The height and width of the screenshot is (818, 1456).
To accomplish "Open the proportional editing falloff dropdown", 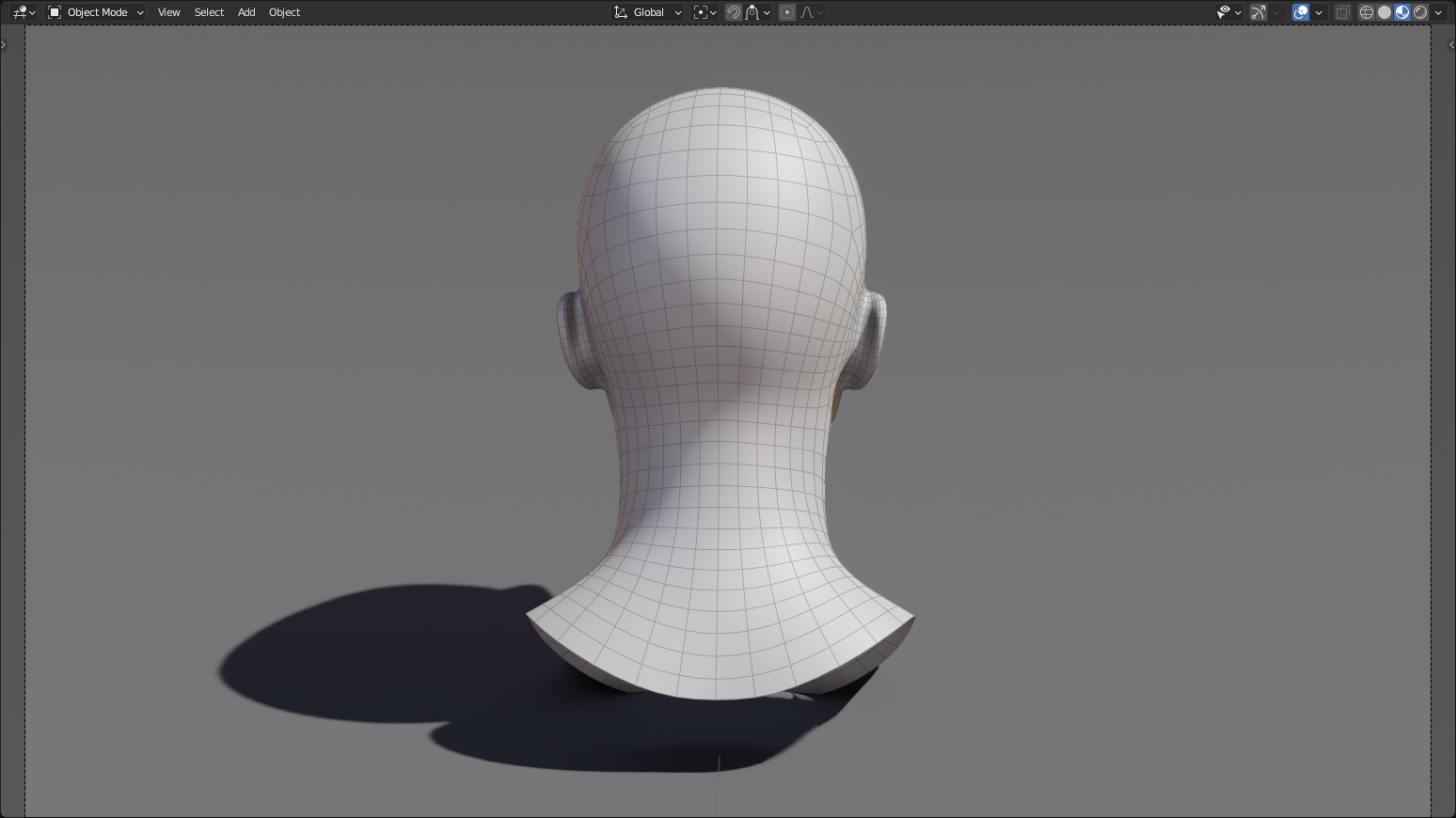I will pos(819,12).
